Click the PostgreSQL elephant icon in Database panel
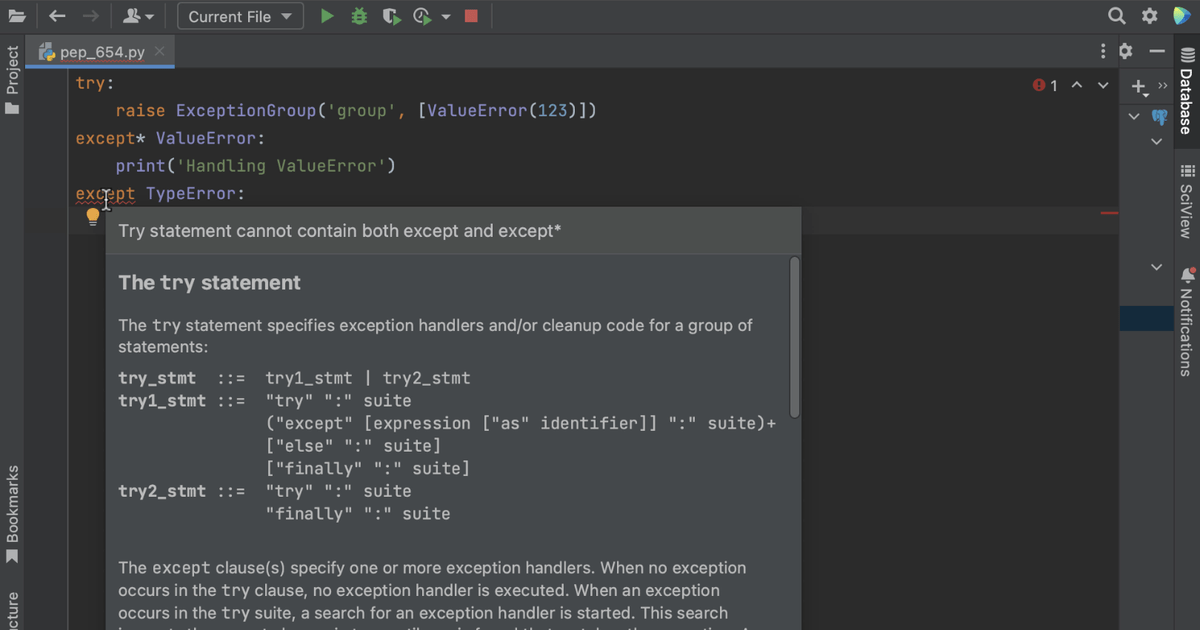1200x630 pixels. coord(1158,116)
